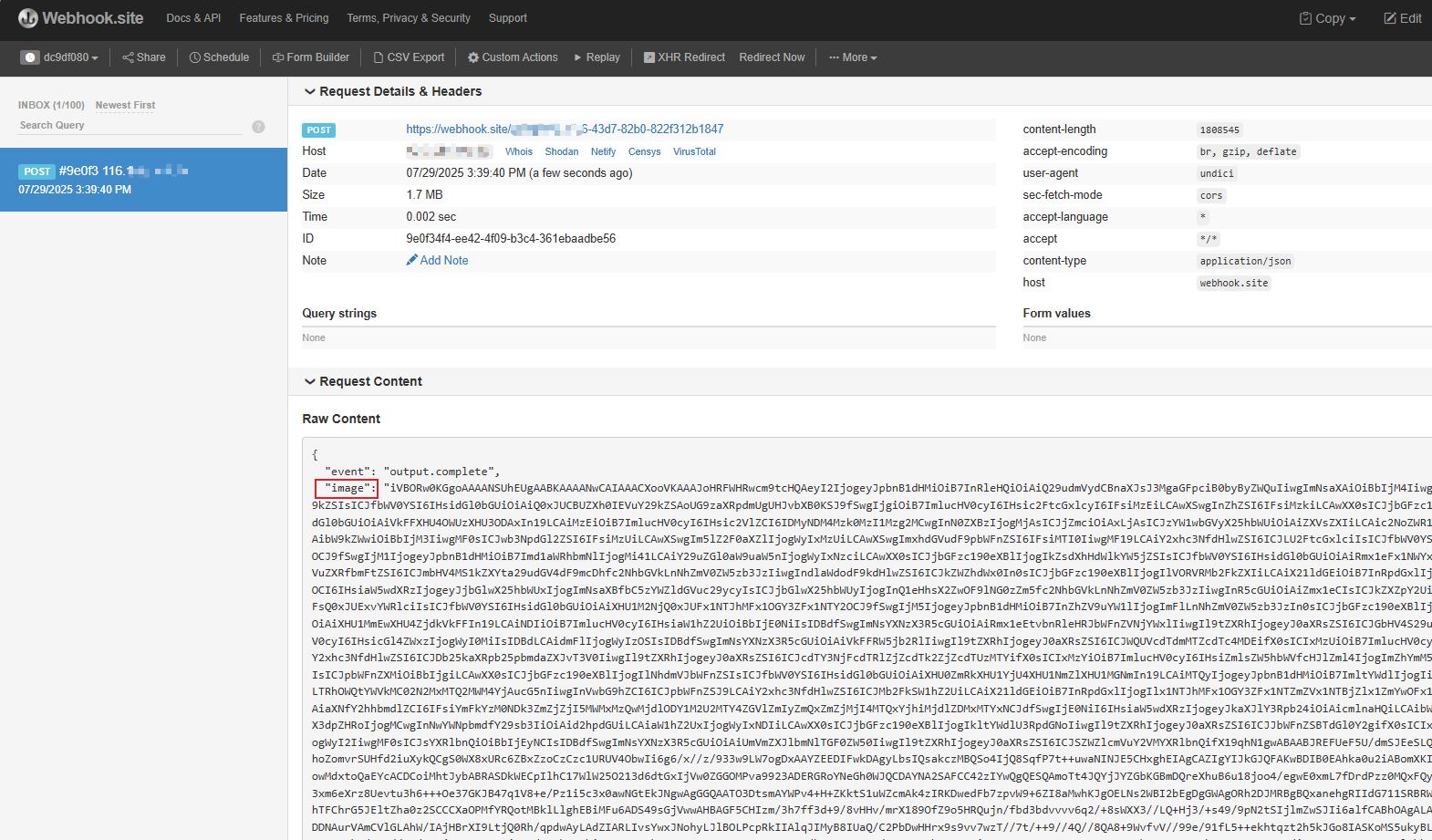Screen dimensions: 1432x840
Task: Launch the Form Builder
Action: [x=311, y=57]
